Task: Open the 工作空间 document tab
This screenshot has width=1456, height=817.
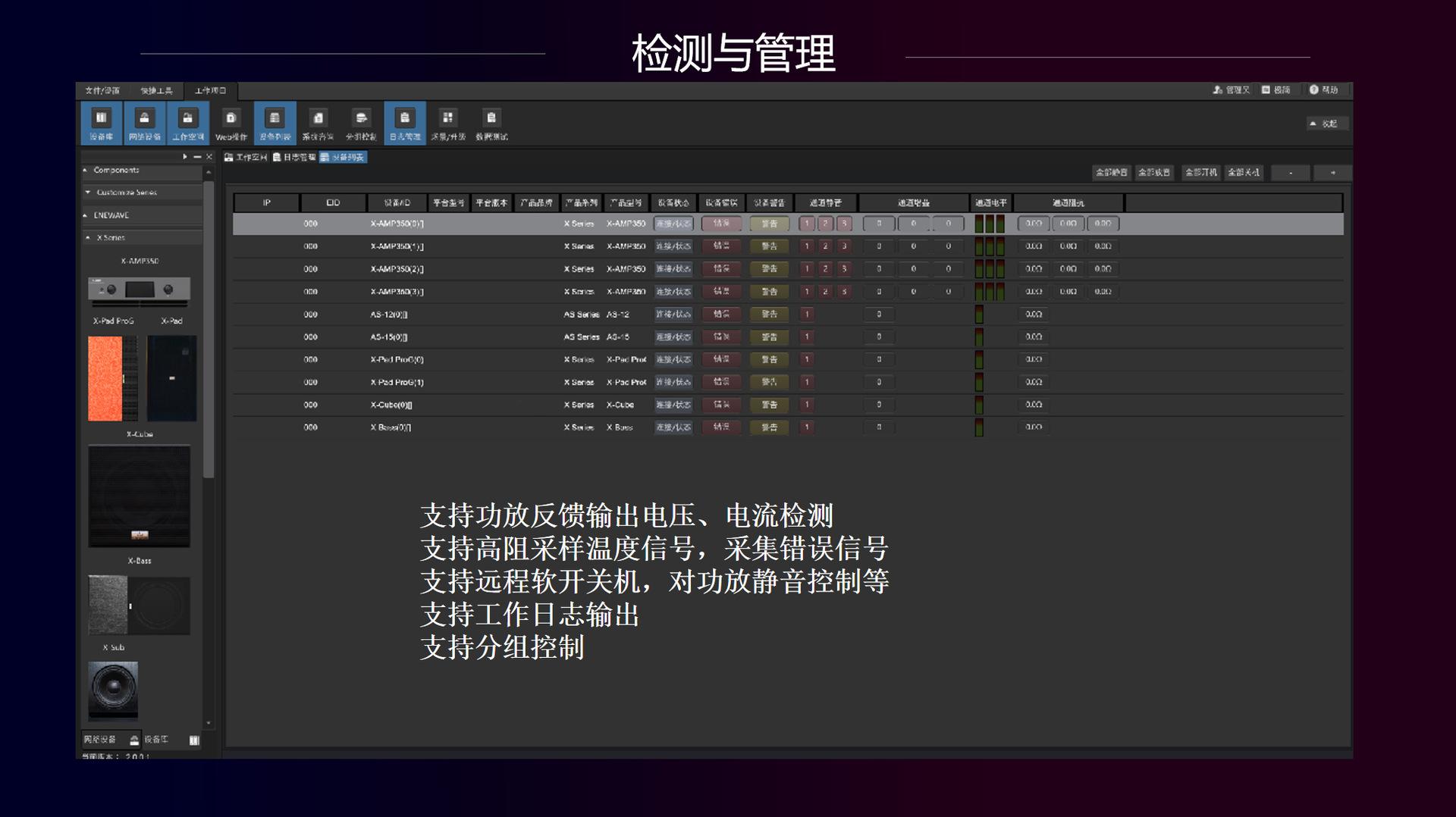Action: pyautogui.click(x=244, y=157)
